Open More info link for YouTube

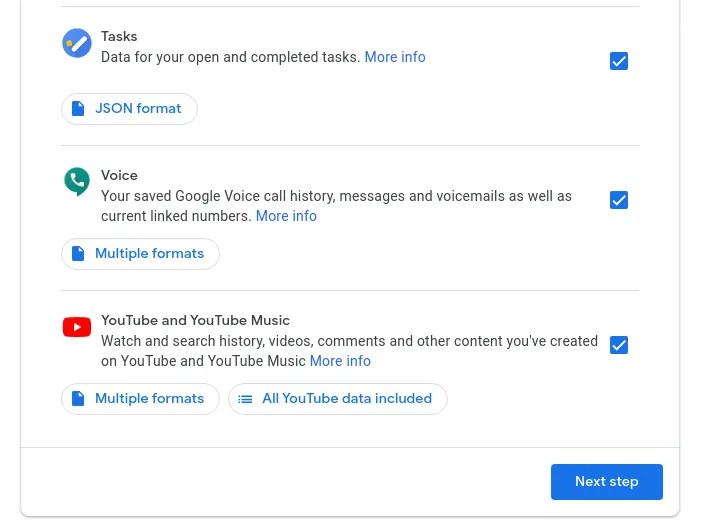pyautogui.click(x=340, y=361)
